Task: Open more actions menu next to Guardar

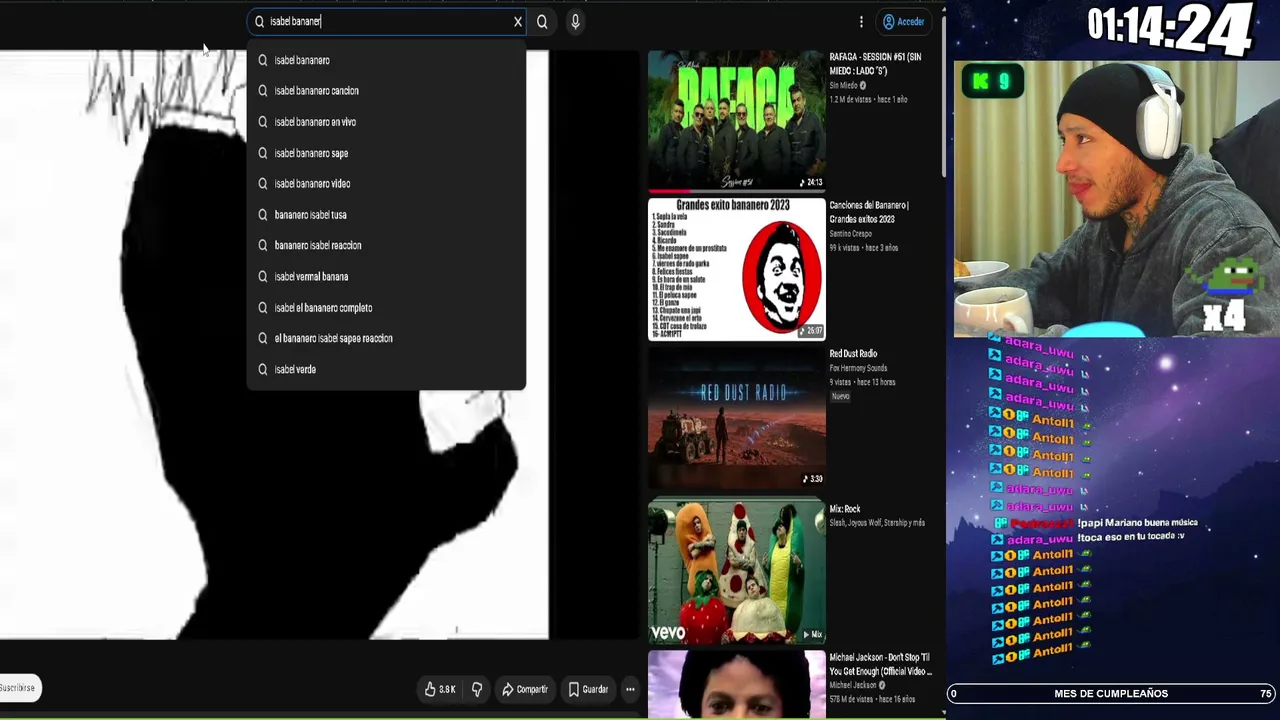Action: tap(630, 689)
